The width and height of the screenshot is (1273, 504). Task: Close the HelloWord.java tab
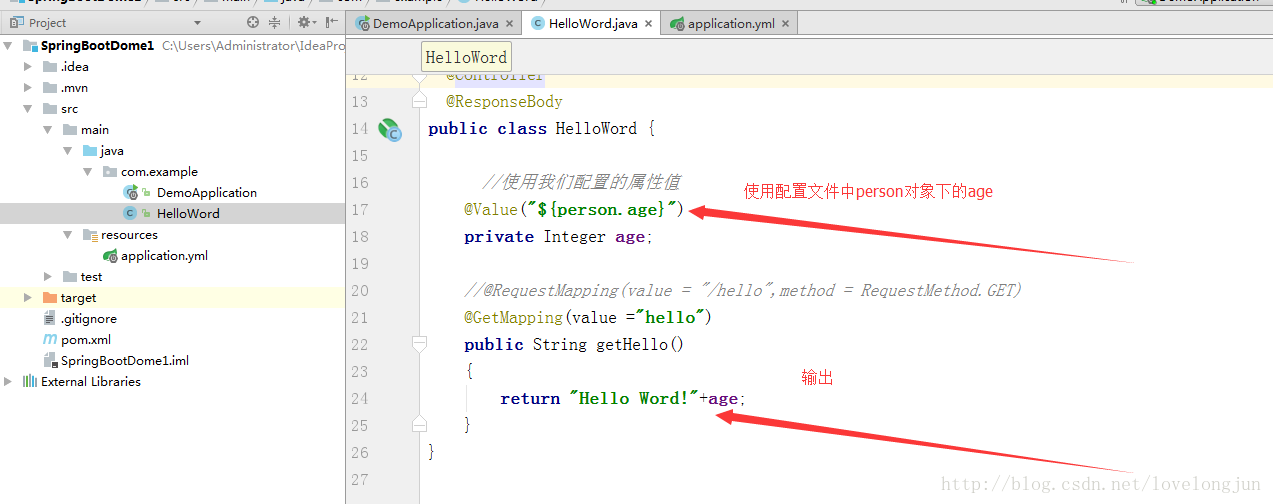tap(648, 23)
